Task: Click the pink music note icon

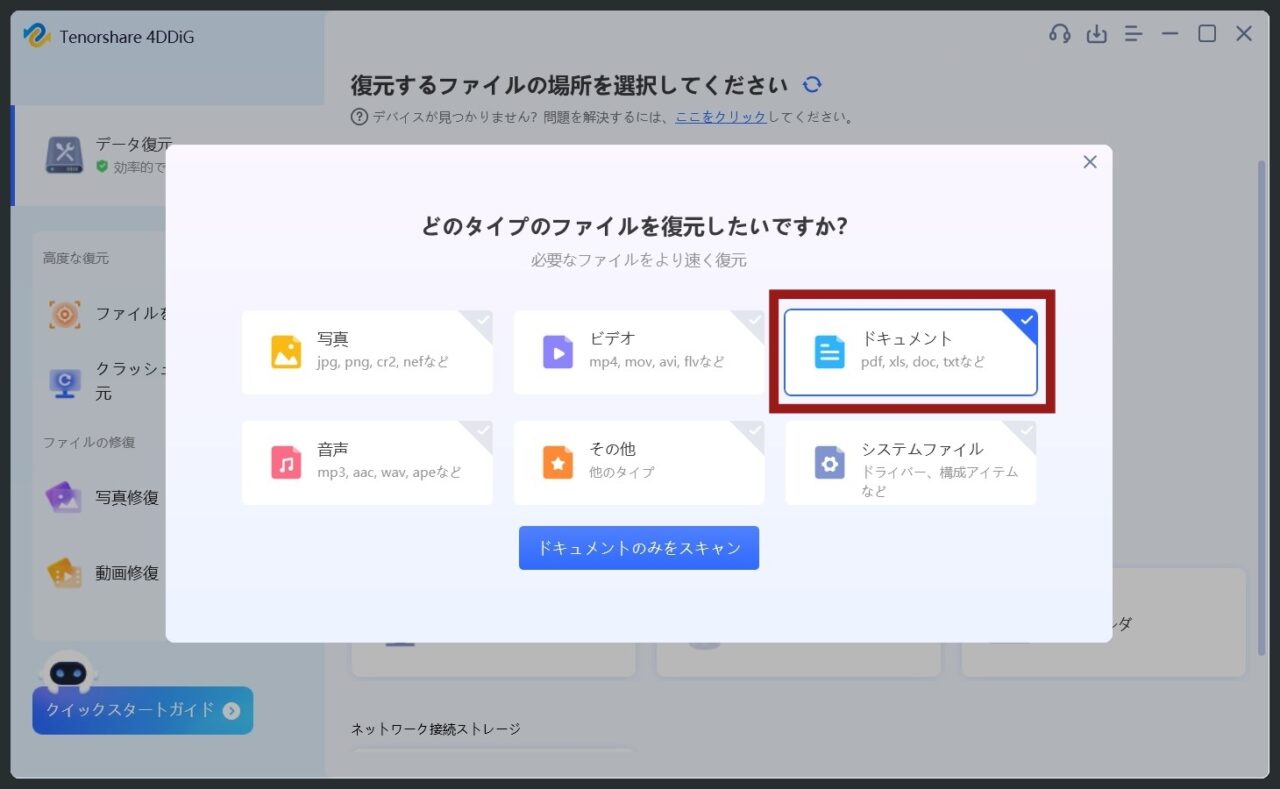Action: point(286,463)
